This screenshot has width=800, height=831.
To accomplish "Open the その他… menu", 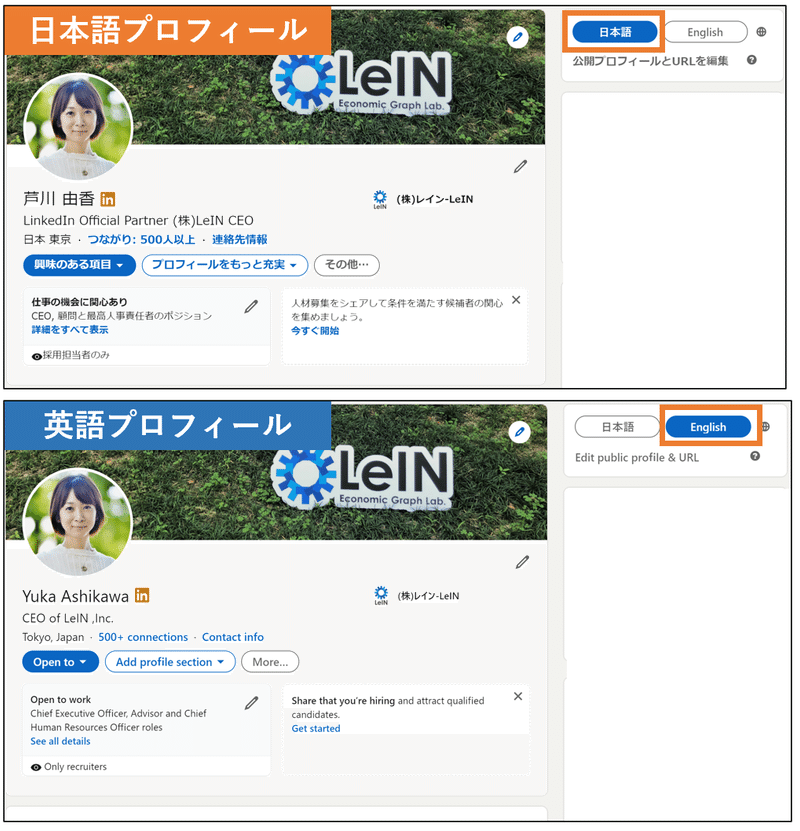I will (x=346, y=265).
